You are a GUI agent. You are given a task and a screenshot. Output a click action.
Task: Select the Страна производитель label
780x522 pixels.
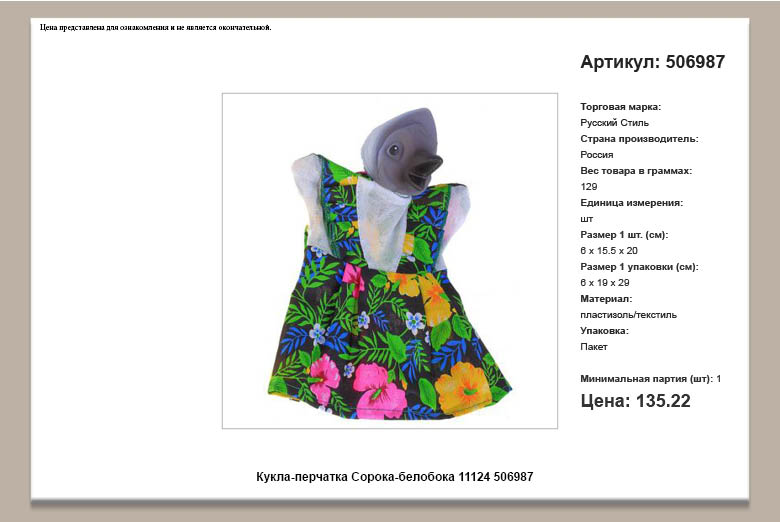coord(639,139)
